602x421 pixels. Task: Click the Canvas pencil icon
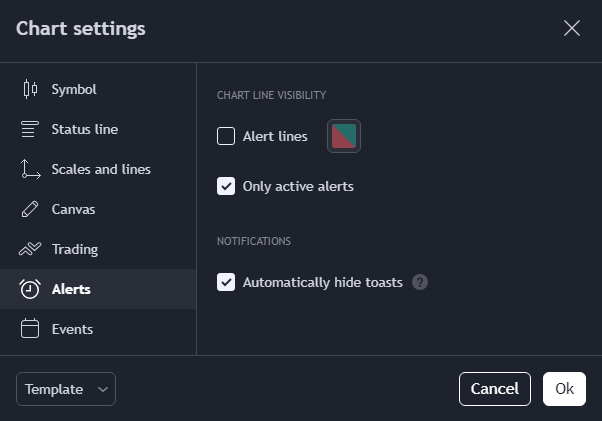[x=30, y=209]
